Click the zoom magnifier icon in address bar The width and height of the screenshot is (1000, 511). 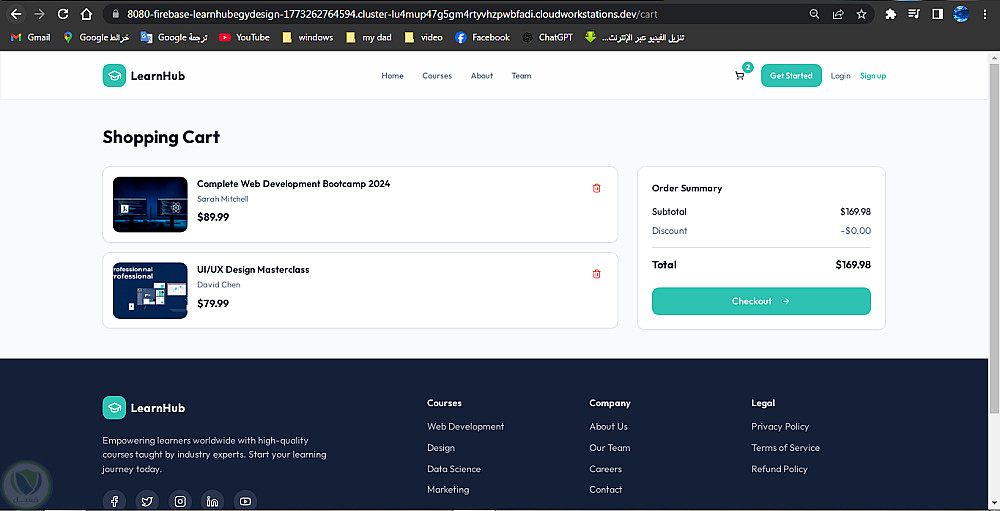point(814,14)
